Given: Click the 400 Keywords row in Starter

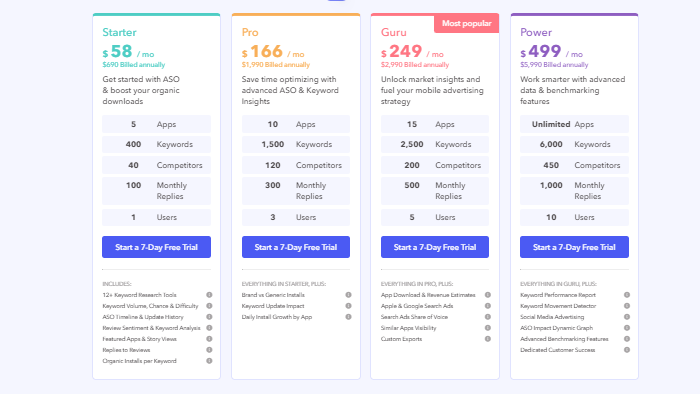Looking at the screenshot, I should 156,145.
